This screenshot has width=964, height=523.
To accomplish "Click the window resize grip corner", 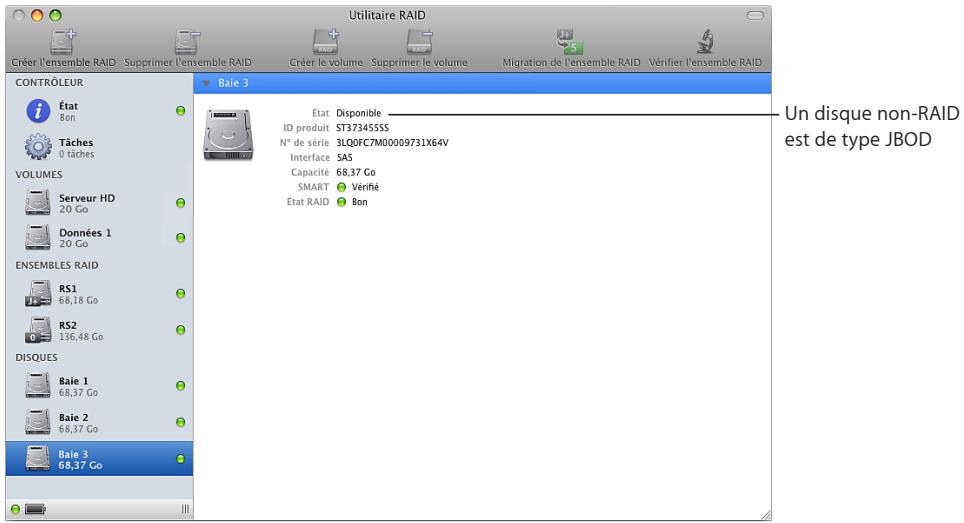I will pyautogui.click(x=765, y=515).
